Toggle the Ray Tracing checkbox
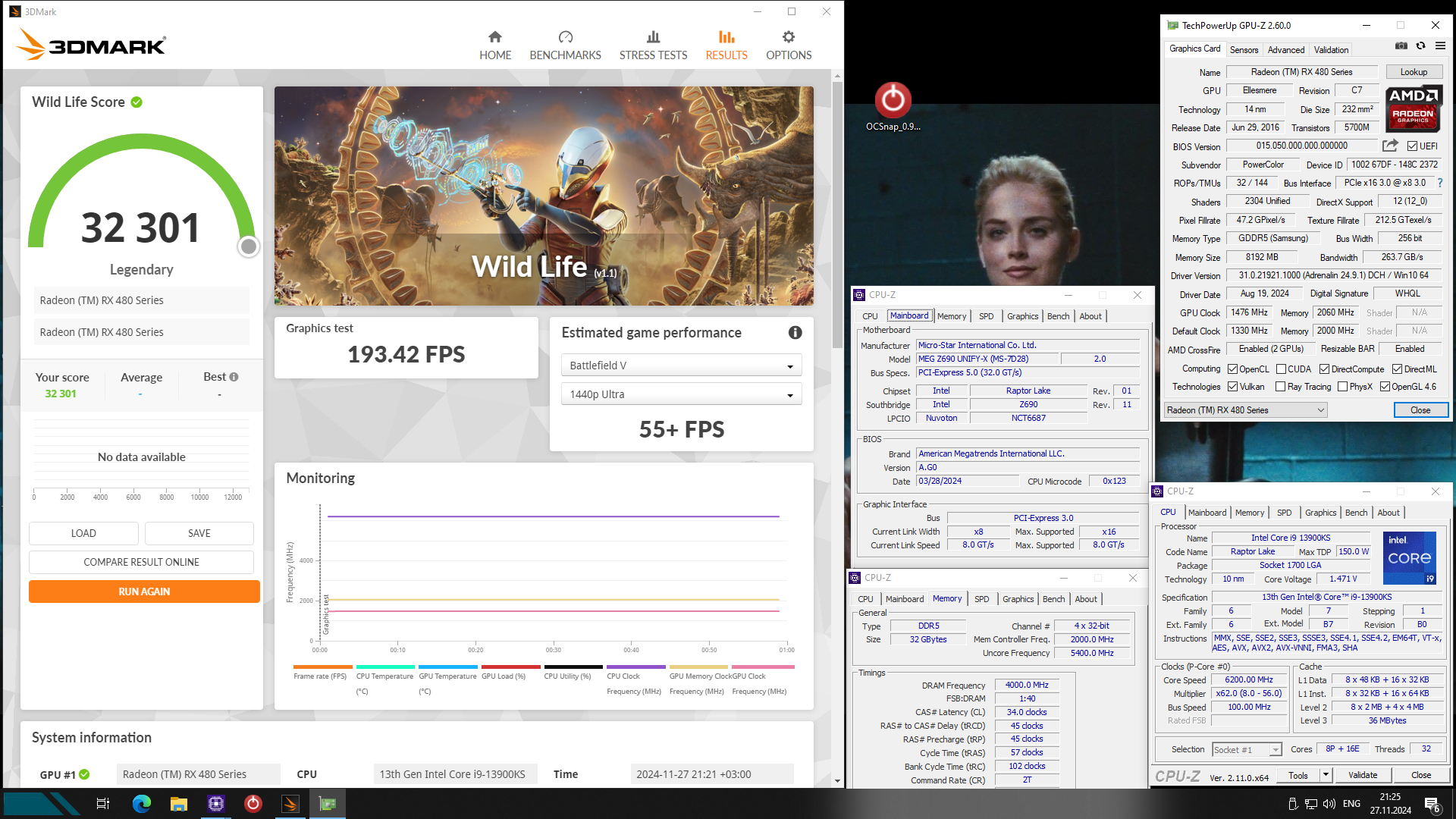The width and height of the screenshot is (1456, 819). (1281, 387)
